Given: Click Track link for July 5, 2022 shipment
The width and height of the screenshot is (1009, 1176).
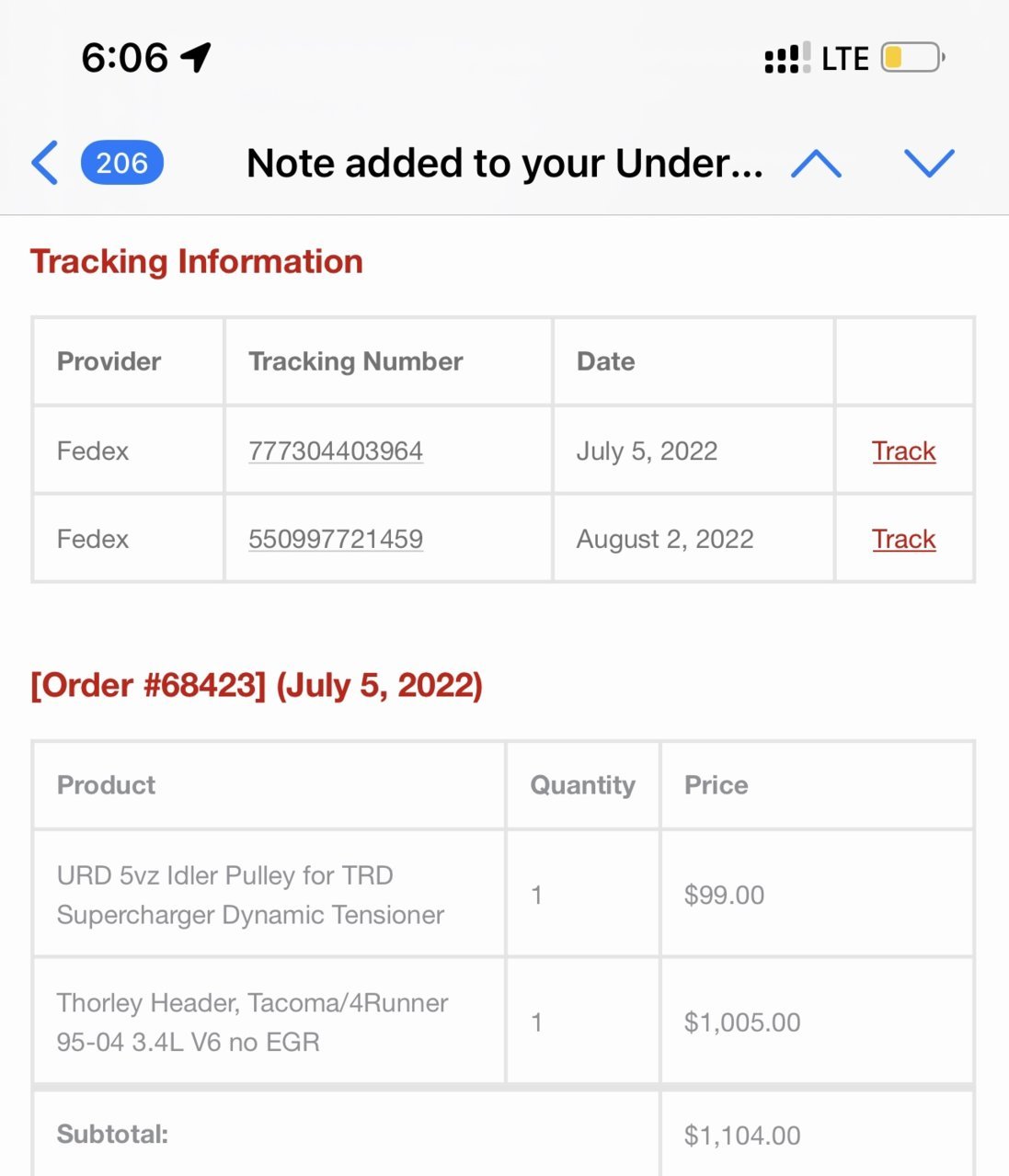Looking at the screenshot, I should point(903,451).
